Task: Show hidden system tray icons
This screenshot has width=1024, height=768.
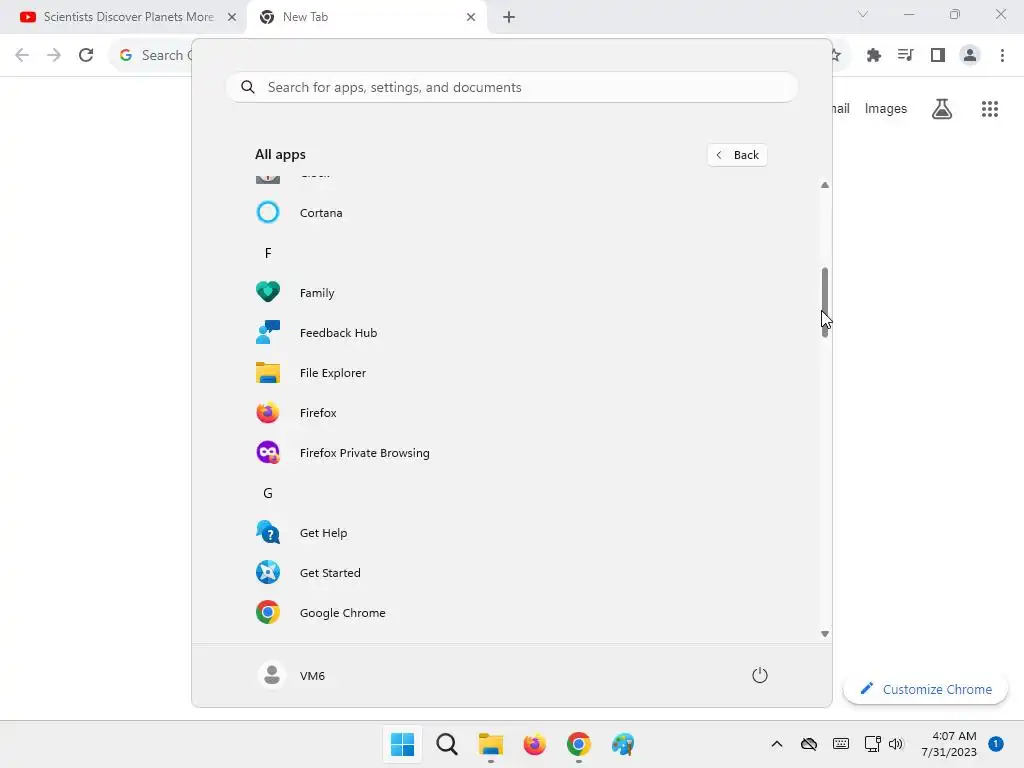Action: pos(776,744)
